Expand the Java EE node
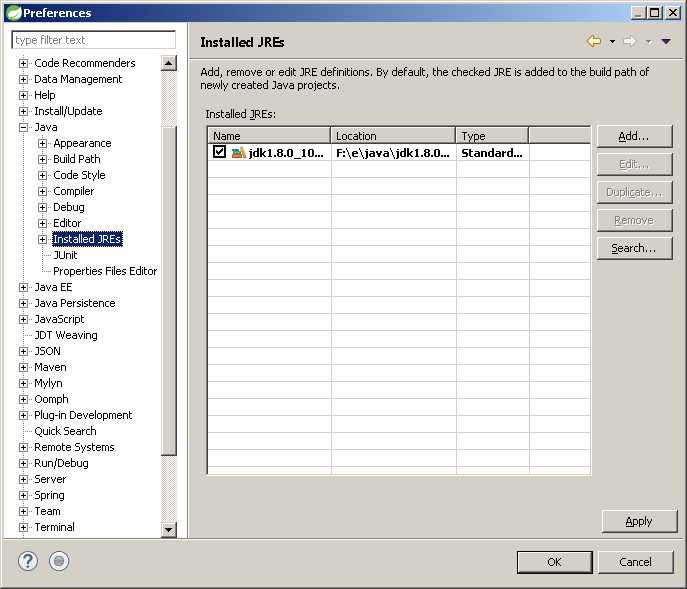Image resolution: width=687 pixels, height=589 pixels. [x=24, y=287]
